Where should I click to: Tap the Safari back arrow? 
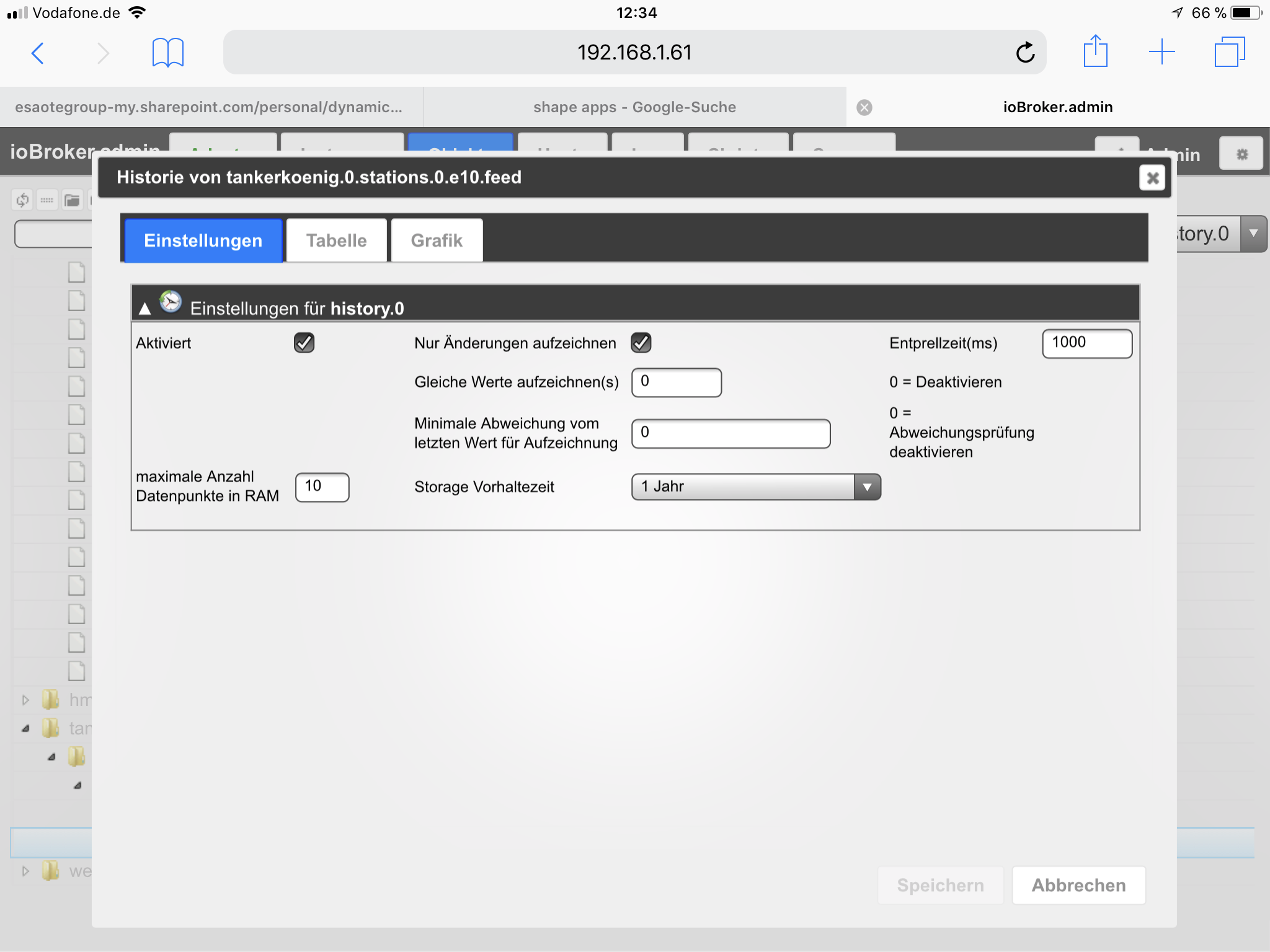38,53
